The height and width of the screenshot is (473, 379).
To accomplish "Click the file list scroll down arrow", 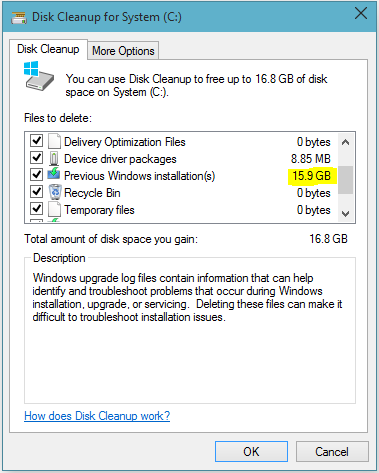I will (x=346, y=213).
